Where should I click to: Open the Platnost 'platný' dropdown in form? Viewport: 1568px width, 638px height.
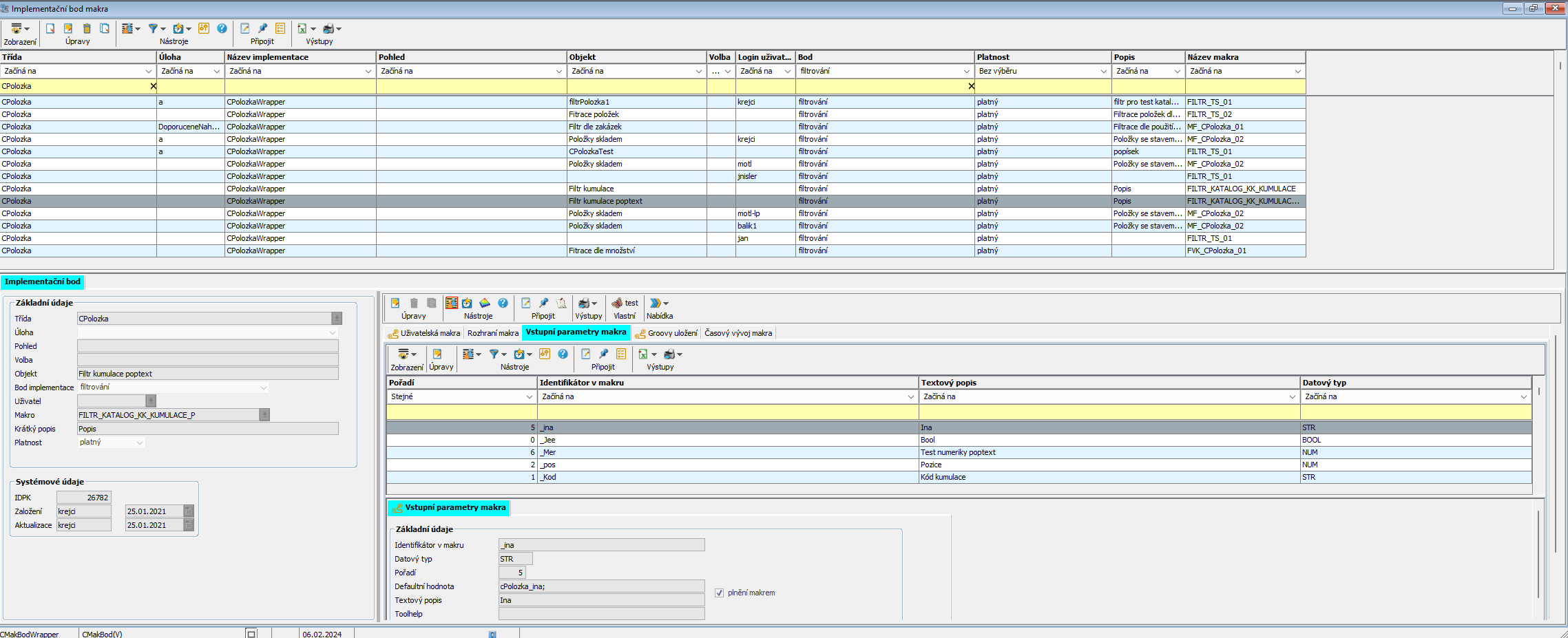coord(139,443)
